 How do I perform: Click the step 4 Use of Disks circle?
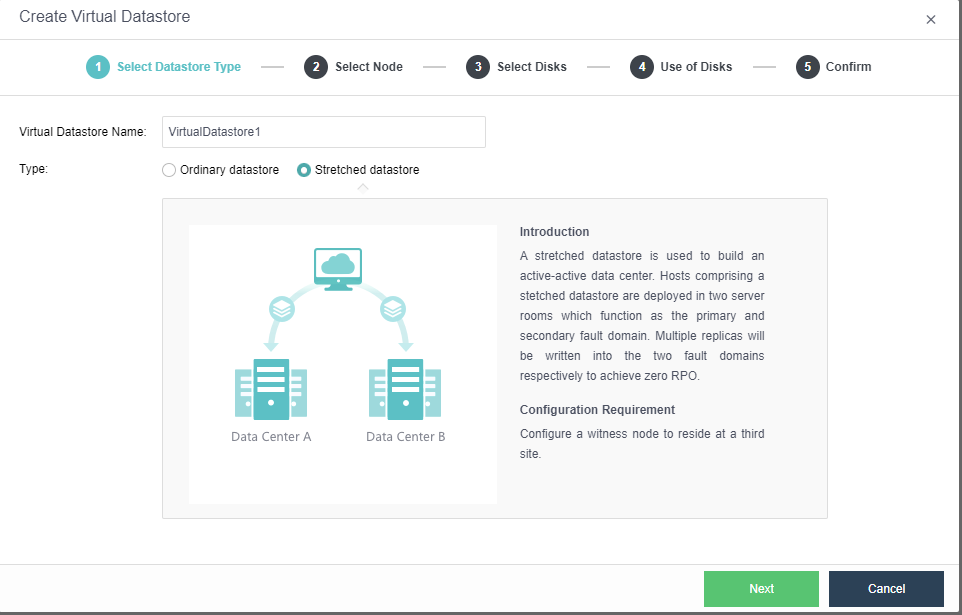(642, 66)
